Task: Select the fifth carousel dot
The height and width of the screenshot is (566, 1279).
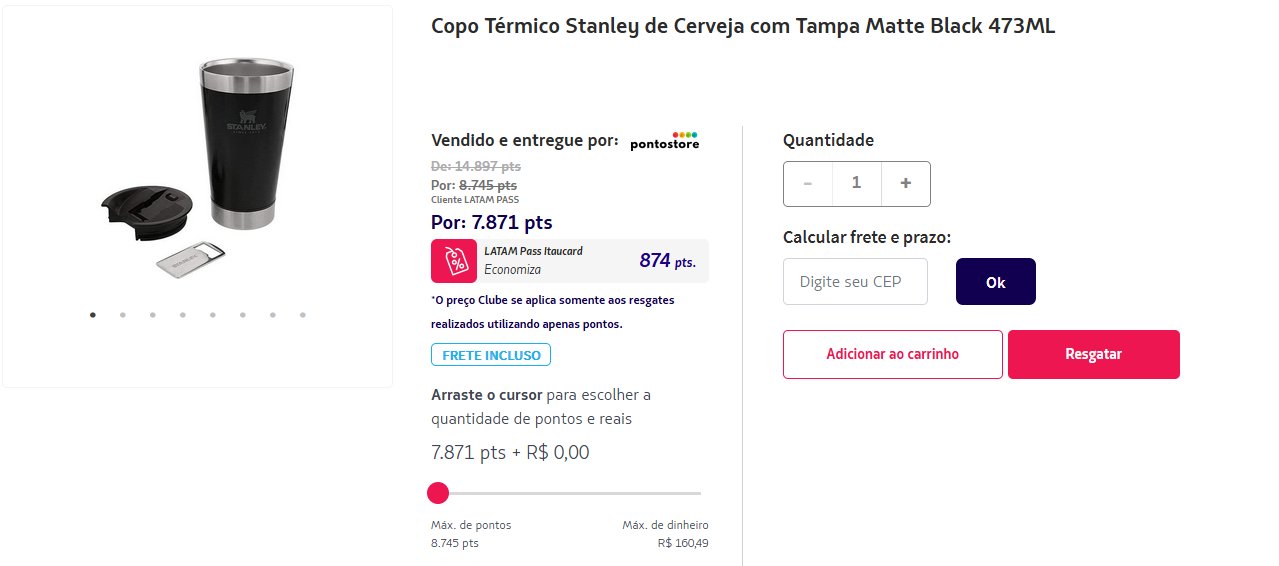Action: tap(213, 314)
